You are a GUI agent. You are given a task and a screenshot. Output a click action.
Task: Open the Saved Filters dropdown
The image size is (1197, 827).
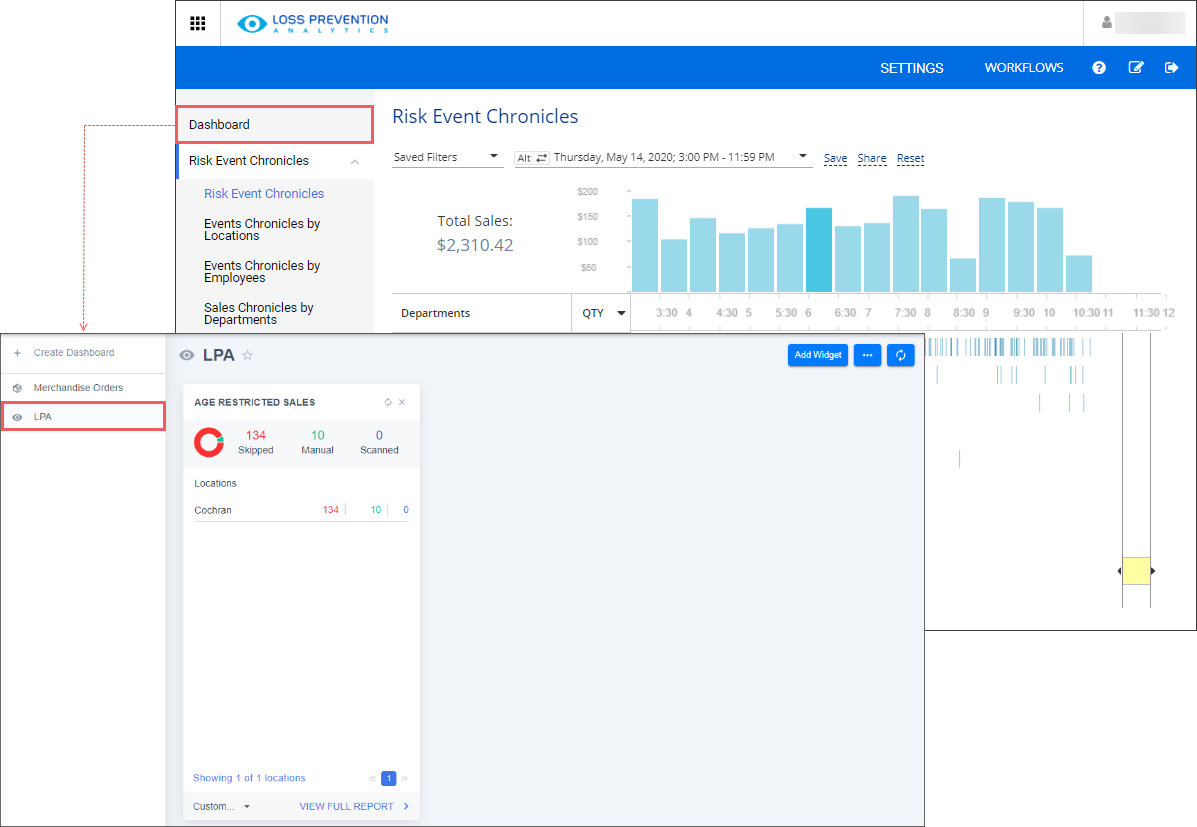point(446,157)
